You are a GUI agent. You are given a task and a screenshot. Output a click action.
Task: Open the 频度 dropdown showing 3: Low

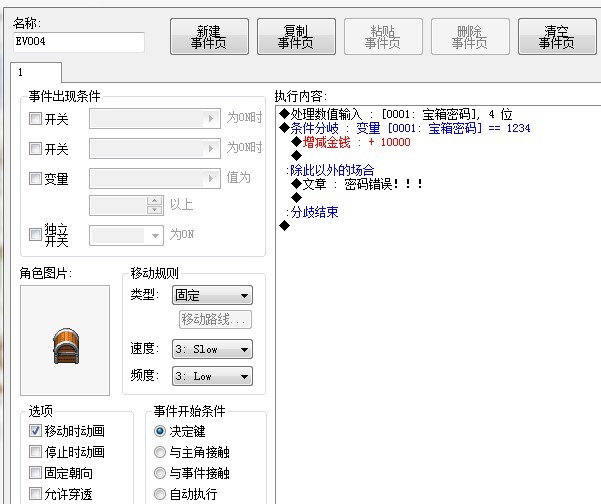point(212,376)
